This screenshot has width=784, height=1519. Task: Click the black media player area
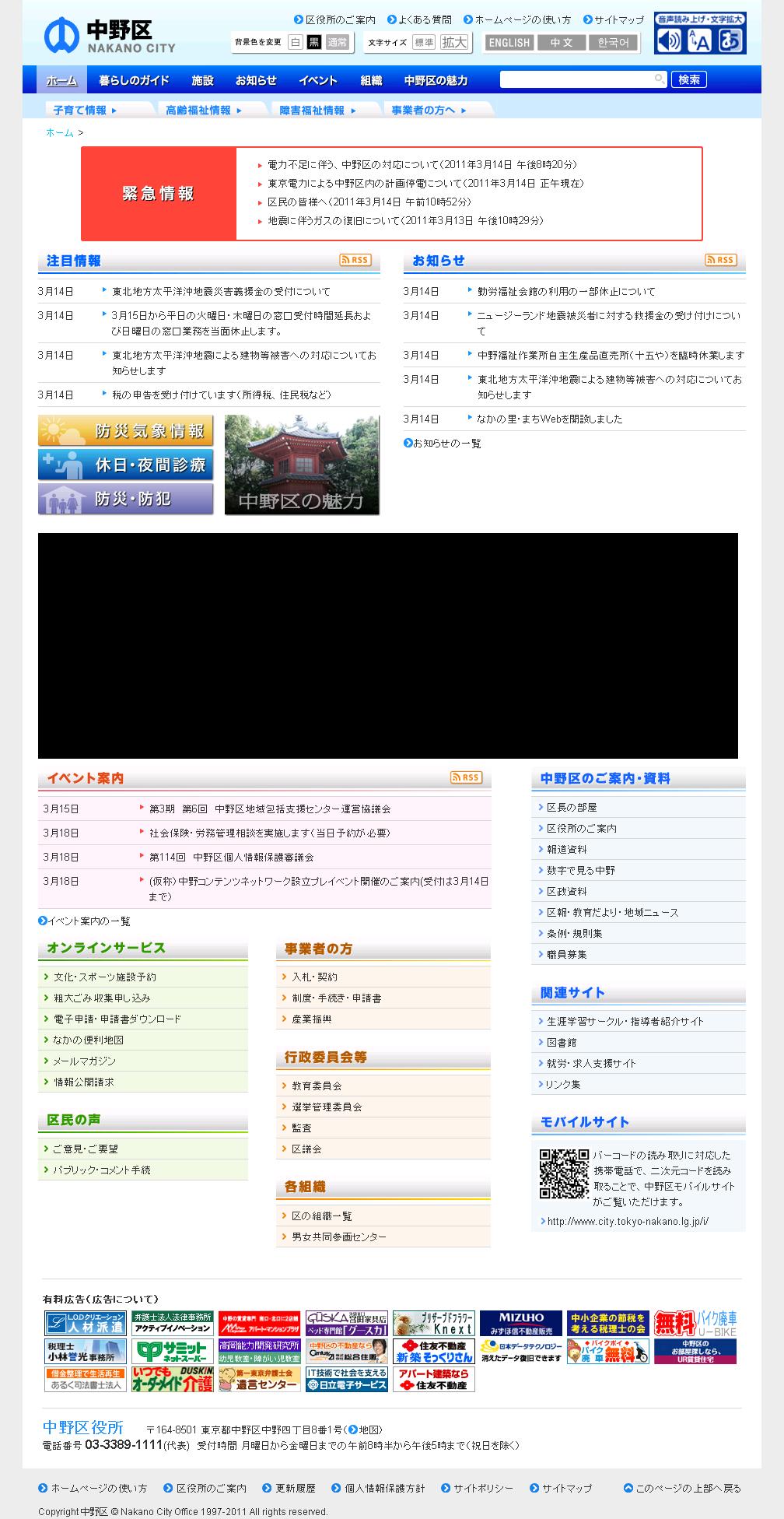[x=388, y=646]
